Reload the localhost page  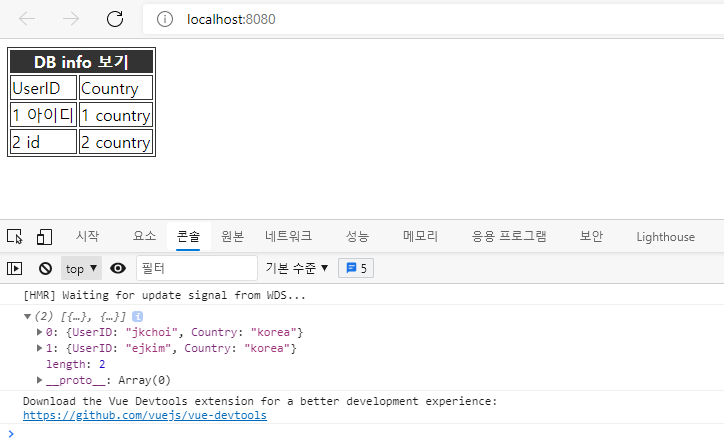(x=115, y=19)
